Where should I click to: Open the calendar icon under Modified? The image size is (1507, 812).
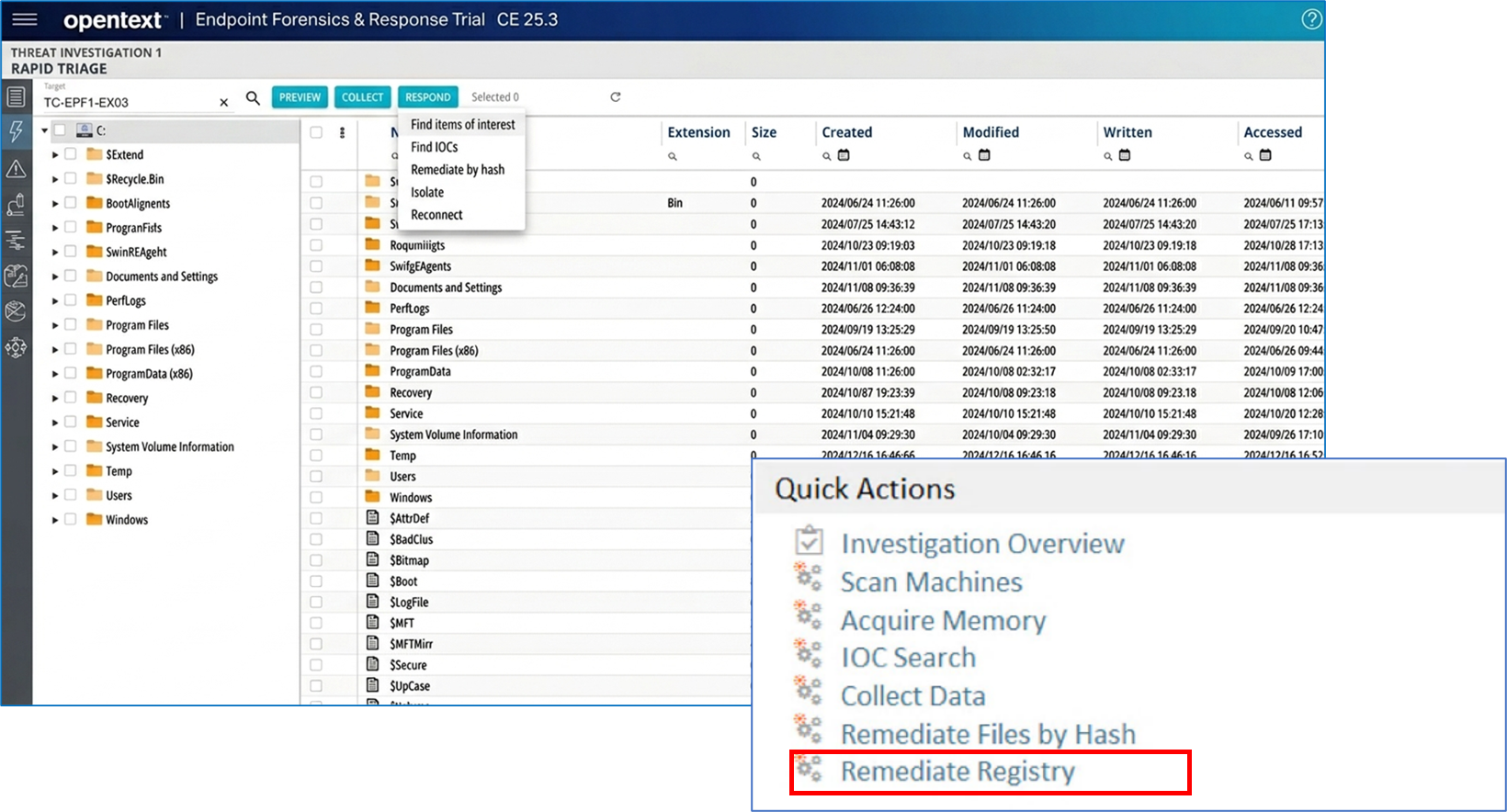[x=984, y=155]
